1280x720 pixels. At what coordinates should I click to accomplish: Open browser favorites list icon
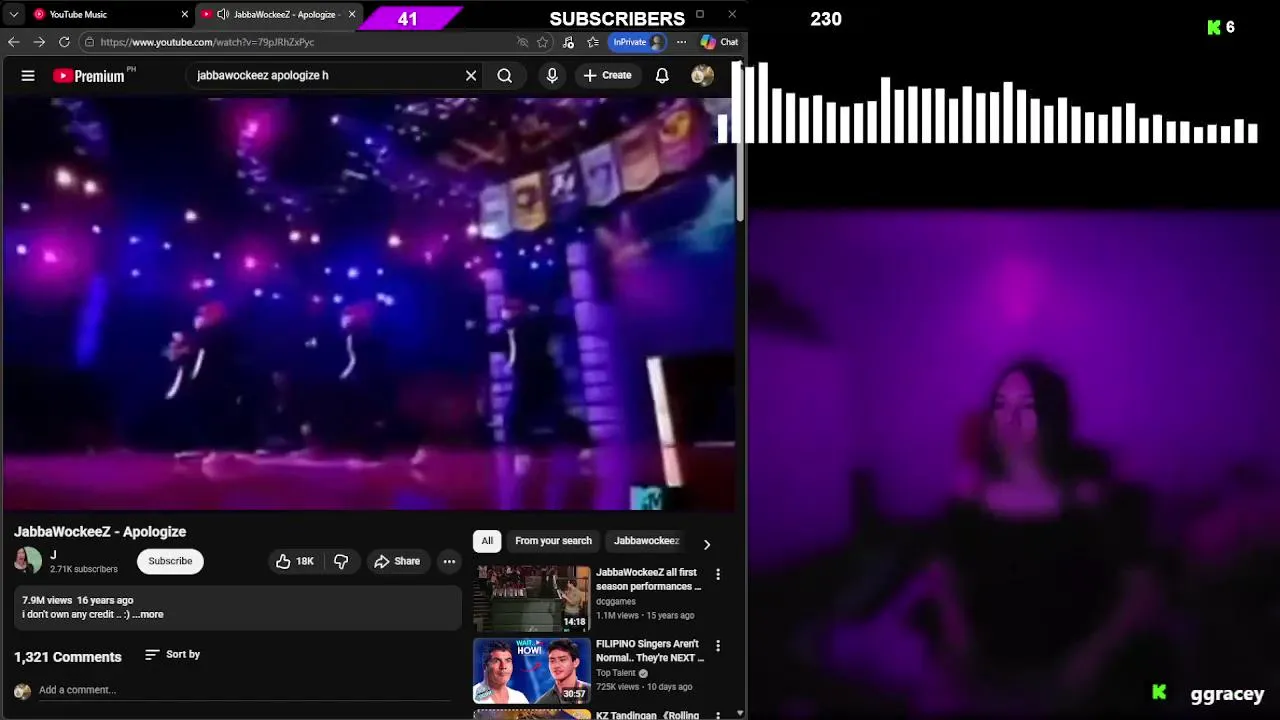pos(592,42)
